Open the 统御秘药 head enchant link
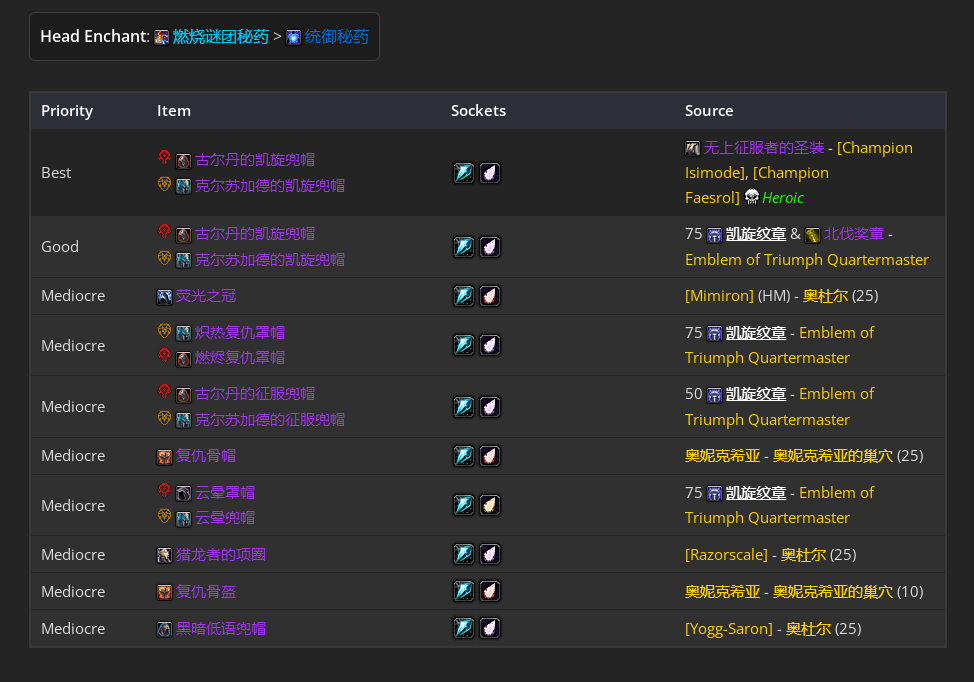The image size is (974, 682). [336, 37]
